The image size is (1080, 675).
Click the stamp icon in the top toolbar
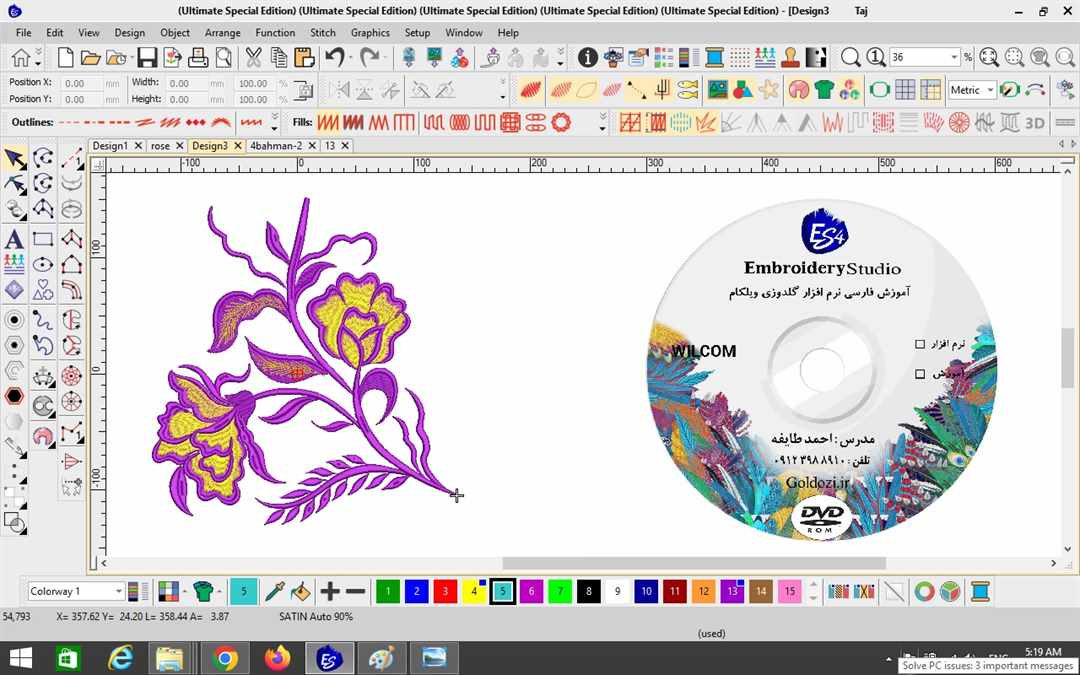pos(790,57)
